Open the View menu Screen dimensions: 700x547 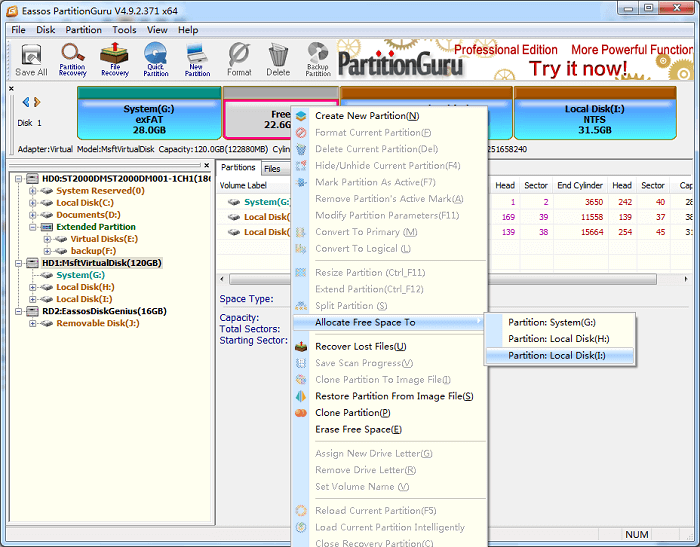point(157,30)
